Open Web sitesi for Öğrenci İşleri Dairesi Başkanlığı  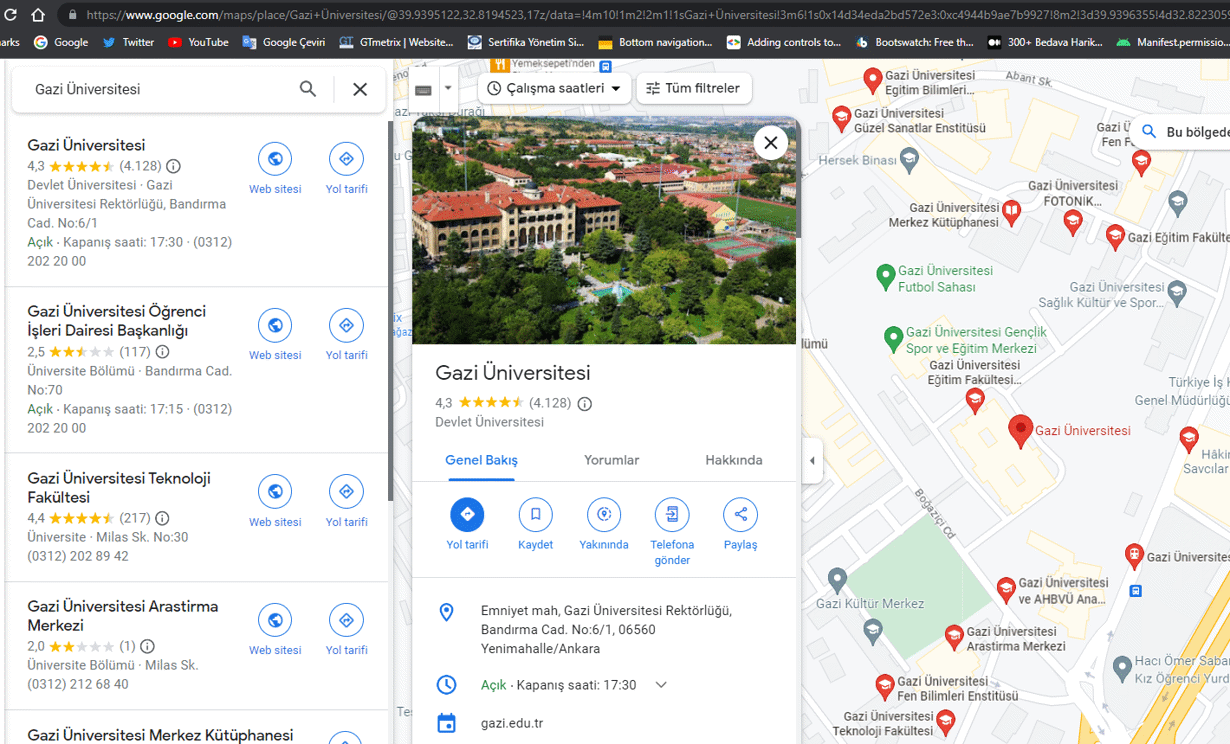[275, 335]
